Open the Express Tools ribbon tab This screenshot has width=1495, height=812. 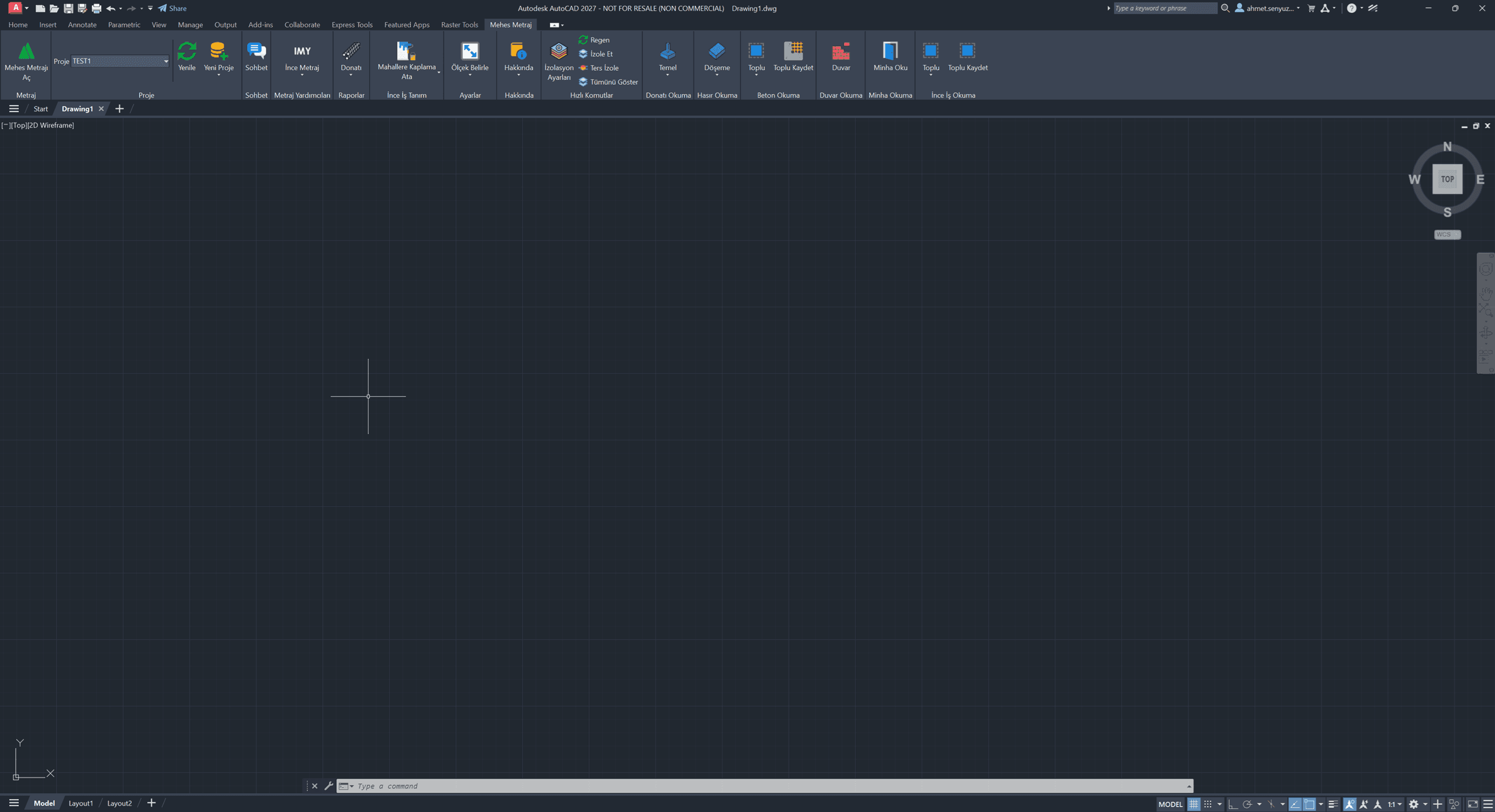click(x=352, y=25)
